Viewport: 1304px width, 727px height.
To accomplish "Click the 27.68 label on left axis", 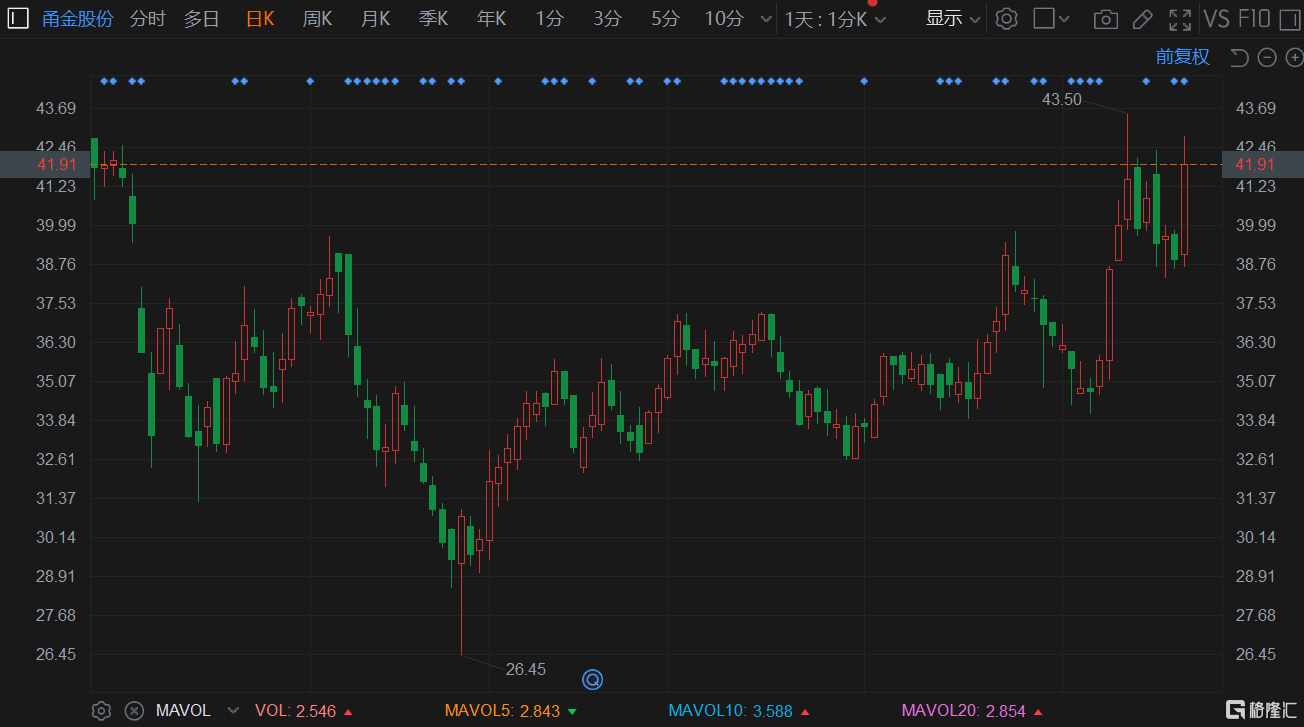I will point(57,615).
